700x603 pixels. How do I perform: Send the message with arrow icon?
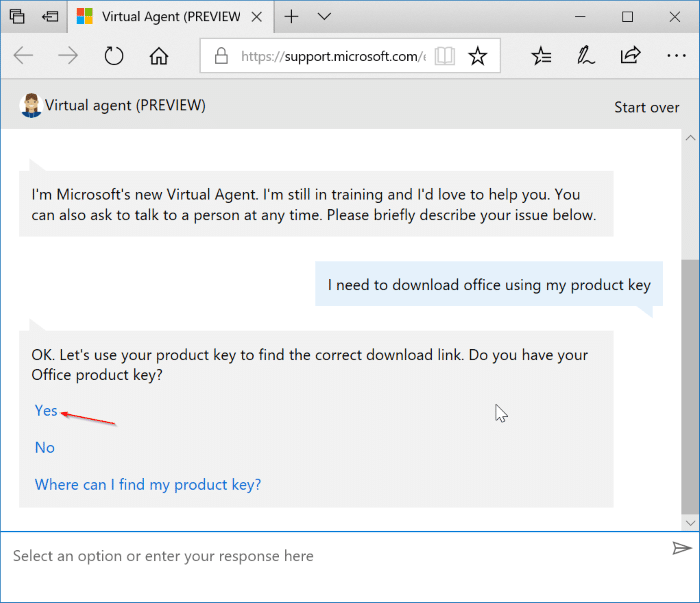coord(682,548)
